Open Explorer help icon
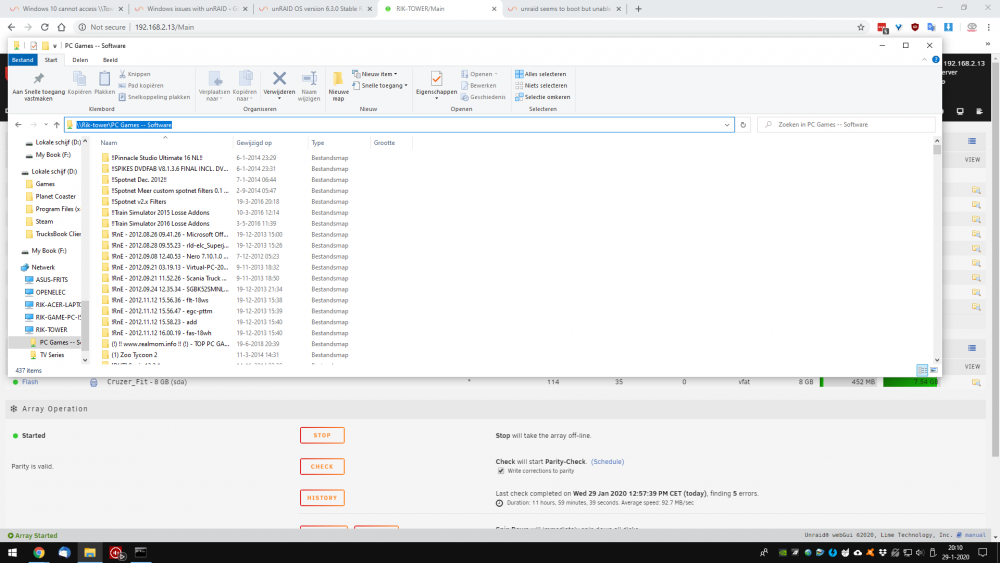Screen dimensions: 1000x563 tap(936, 59)
